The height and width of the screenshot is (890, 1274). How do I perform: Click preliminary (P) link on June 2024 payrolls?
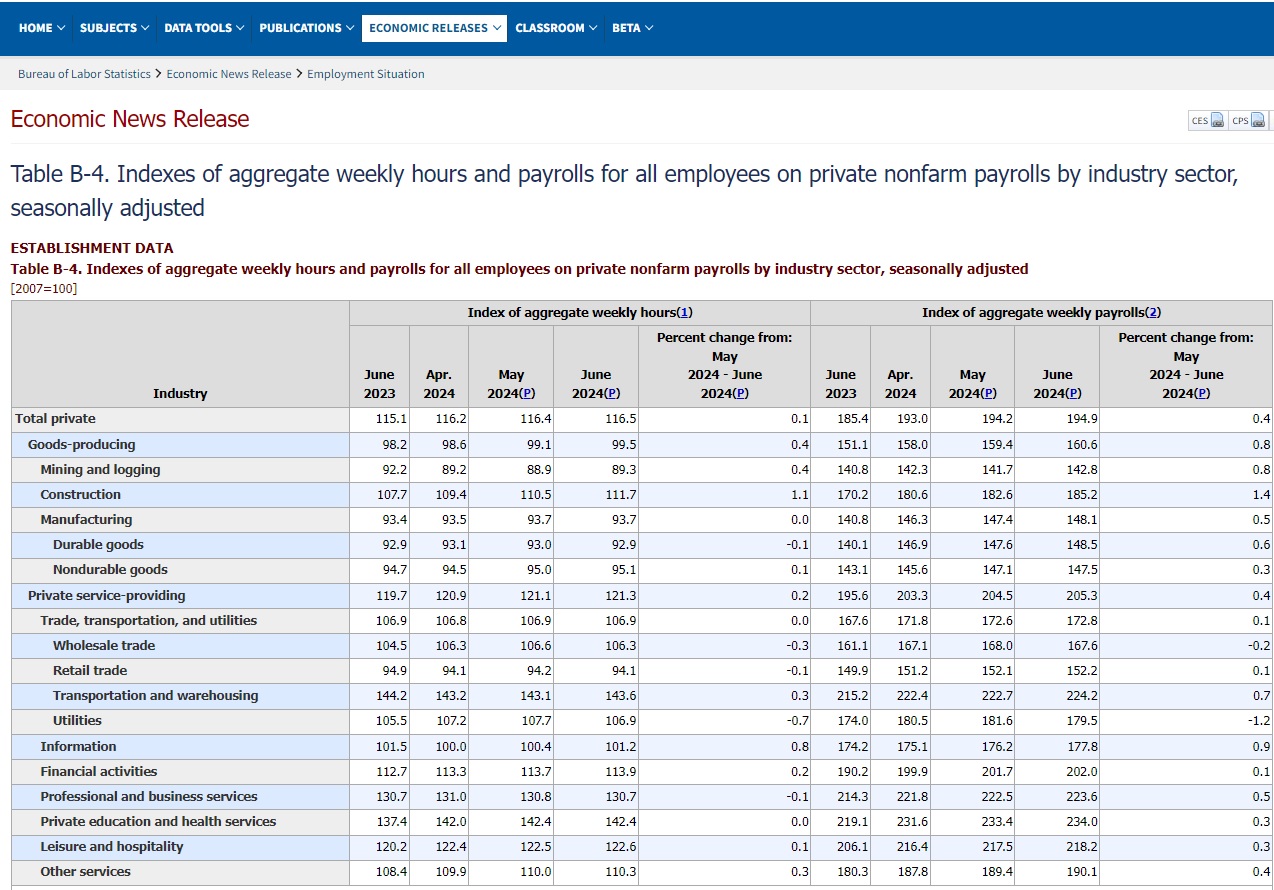tap(1073, 394)
